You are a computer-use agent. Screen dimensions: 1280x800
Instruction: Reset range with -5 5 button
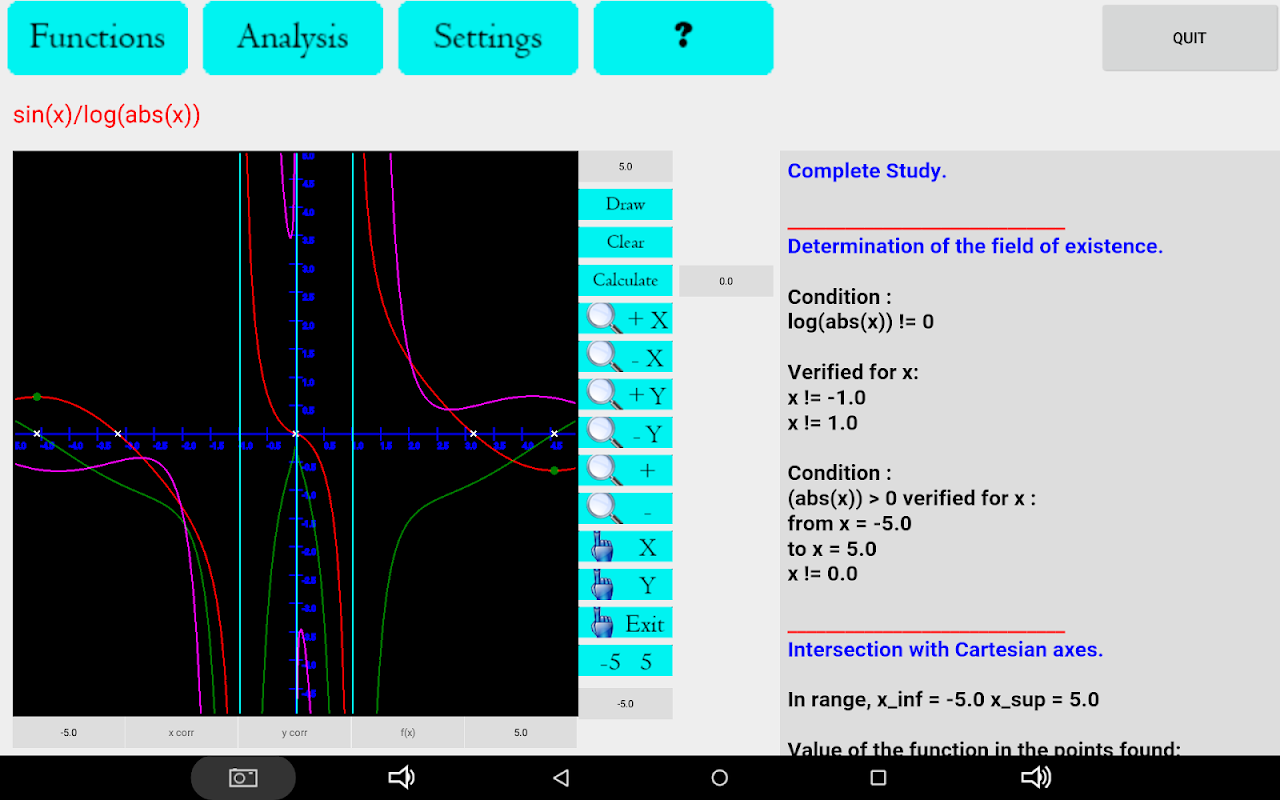coord(625,661)
